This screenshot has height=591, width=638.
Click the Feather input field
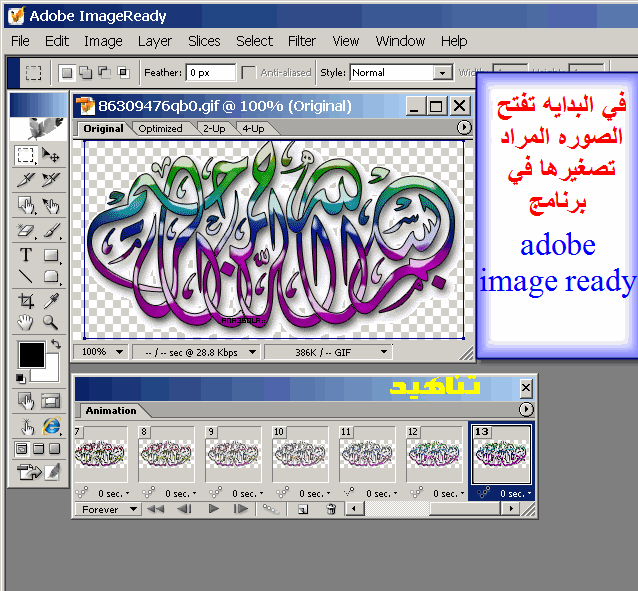(211, 73)
